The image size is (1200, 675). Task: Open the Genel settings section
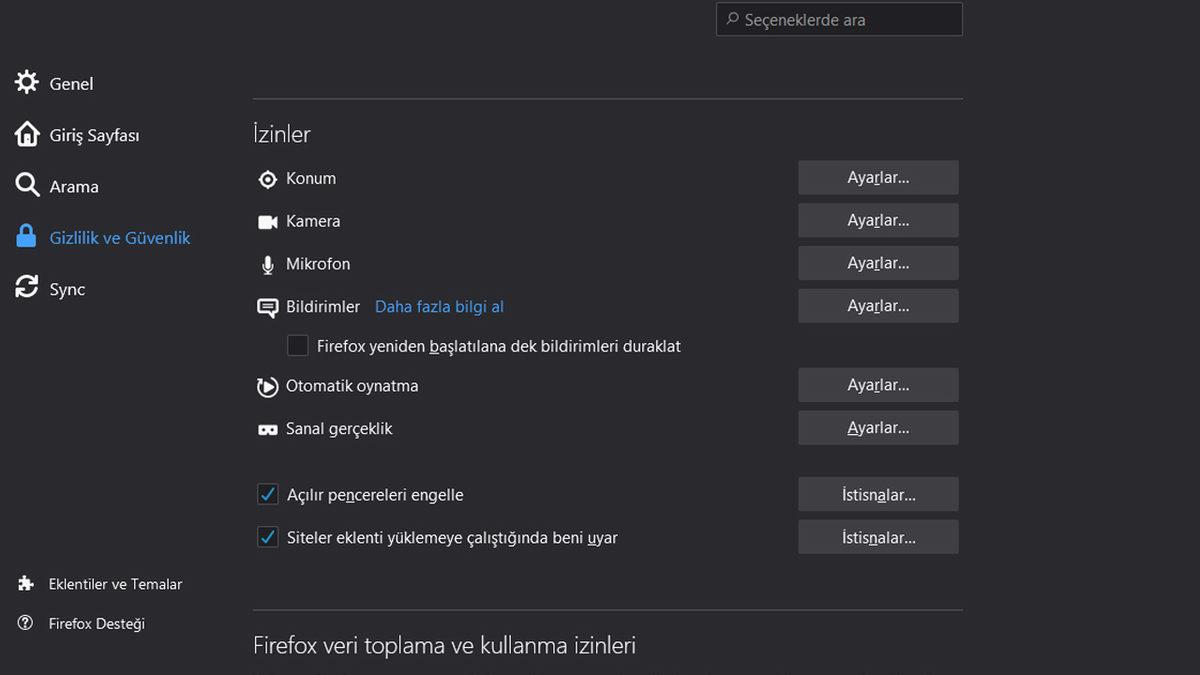pyautogui.click(x=71, y=83)
